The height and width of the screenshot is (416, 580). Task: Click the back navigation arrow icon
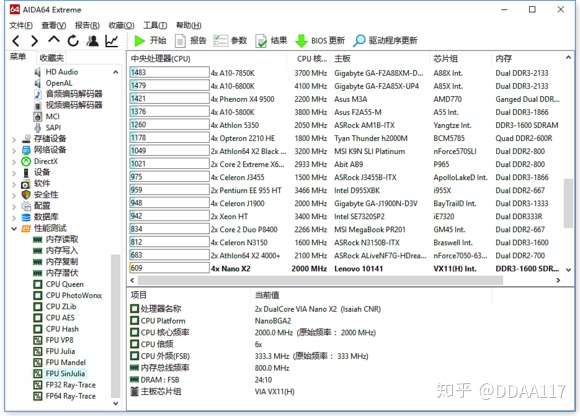16,41
